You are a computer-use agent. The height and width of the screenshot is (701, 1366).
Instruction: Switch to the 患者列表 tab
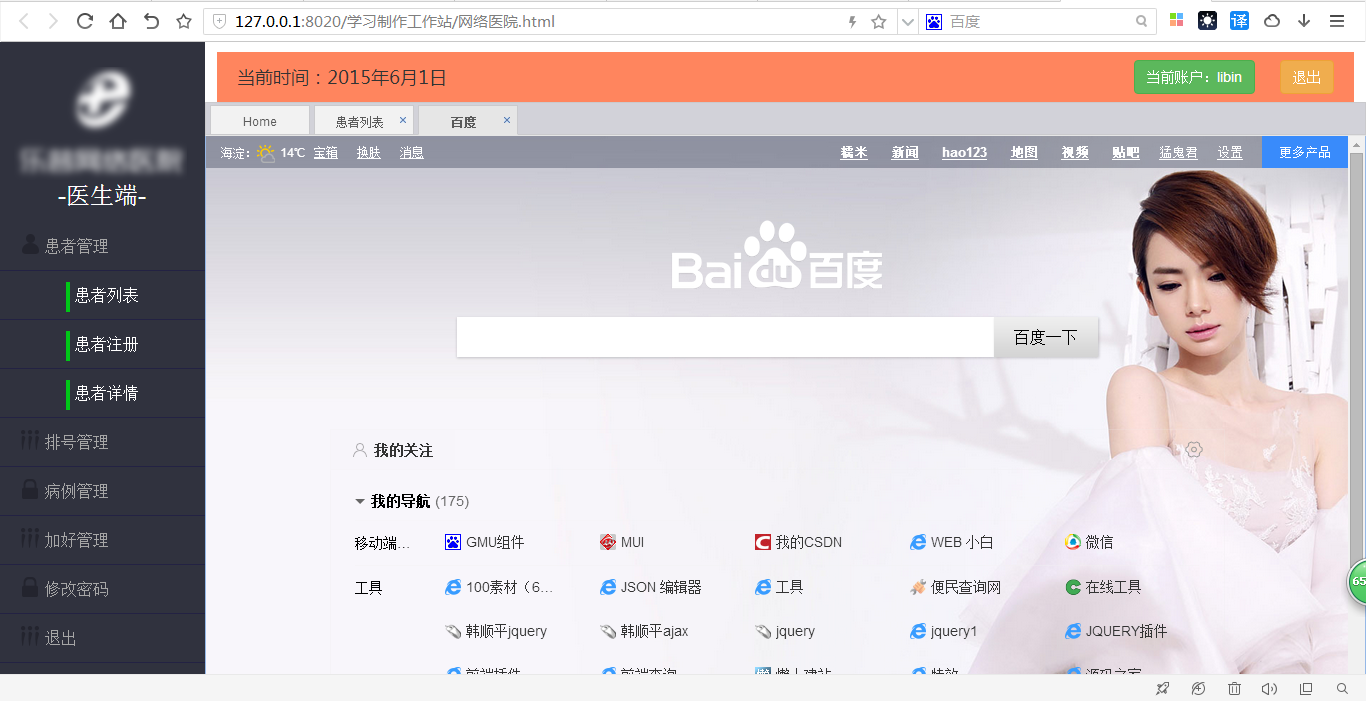[x=359, y=120]
